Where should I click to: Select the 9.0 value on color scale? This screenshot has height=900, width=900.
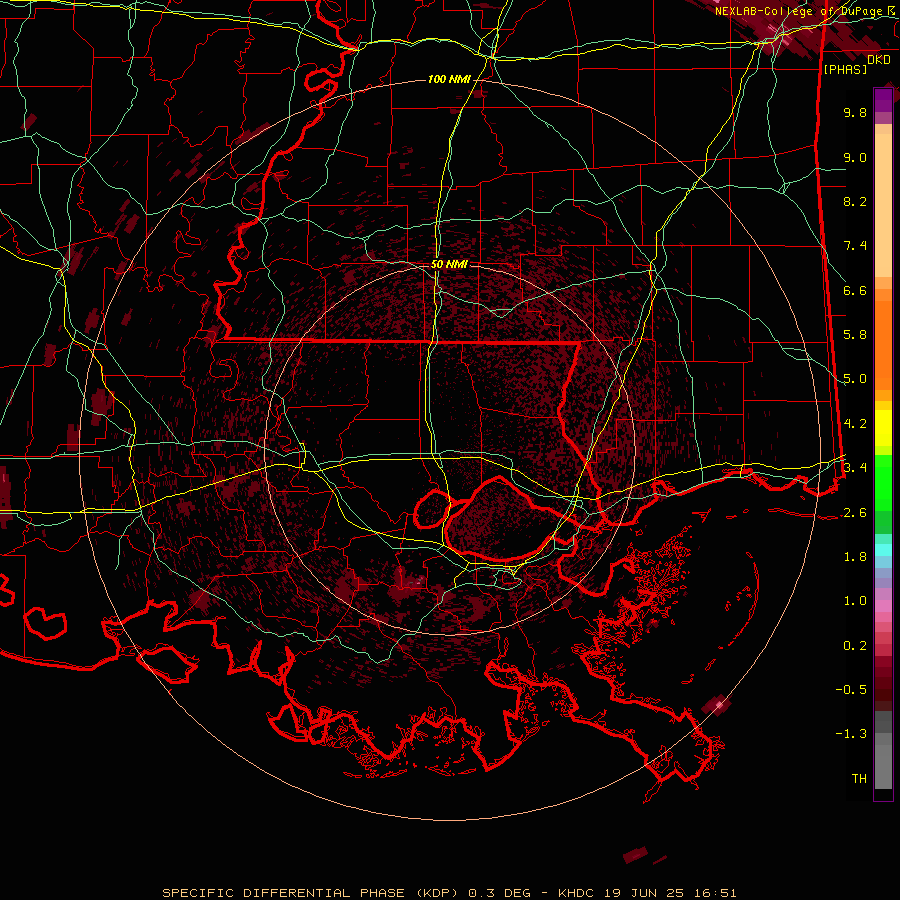(855, 157)
